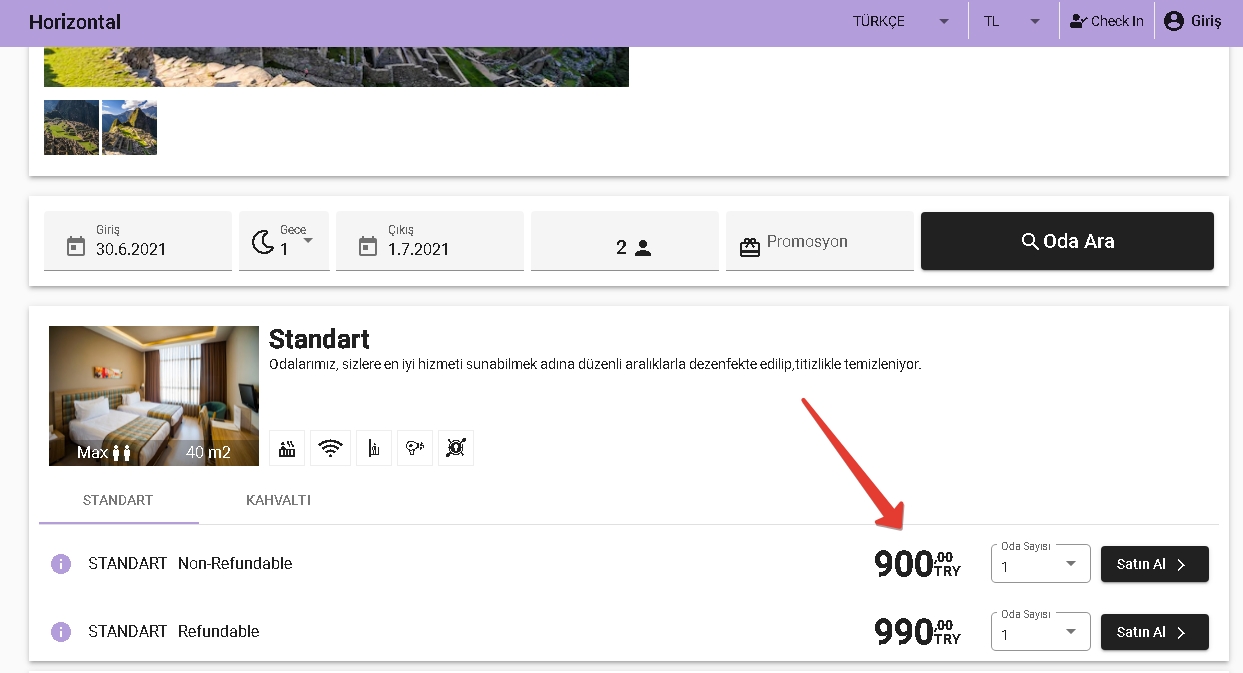Viewport: 1243px width, 673px height.
Task: Open the Check In link in header
Action: [1106, 21]
